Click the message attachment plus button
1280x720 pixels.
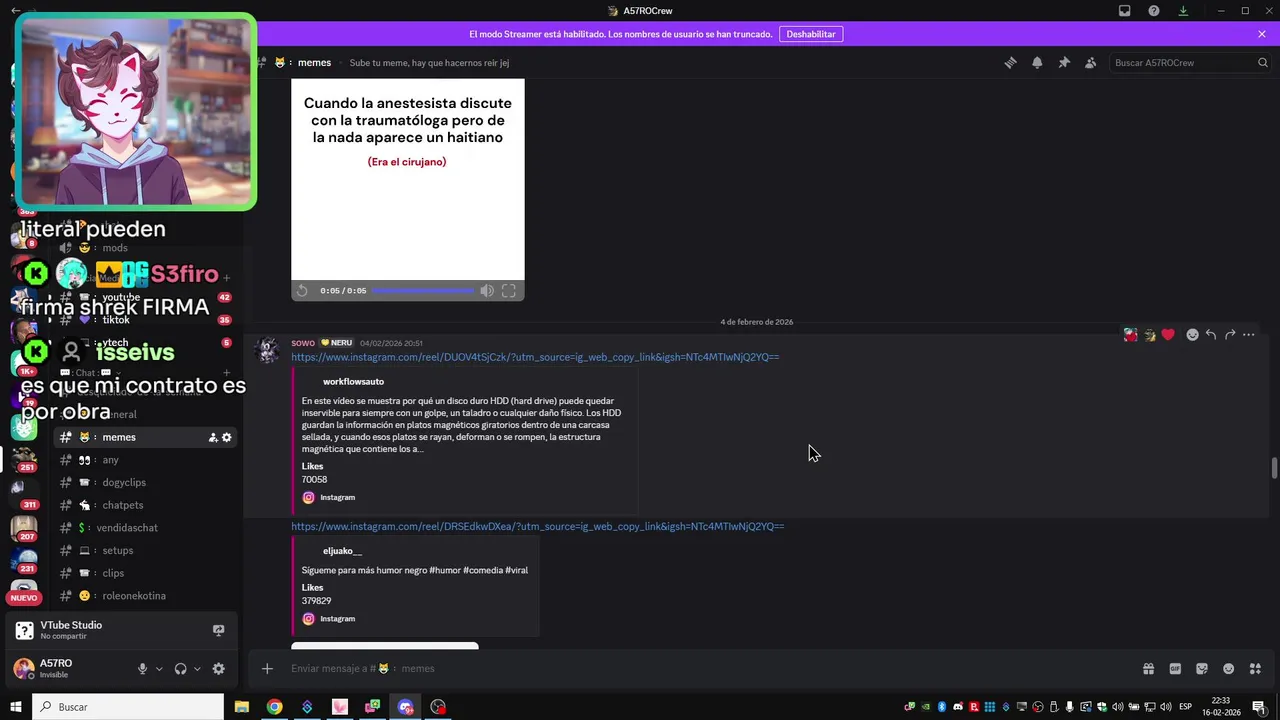267,669
